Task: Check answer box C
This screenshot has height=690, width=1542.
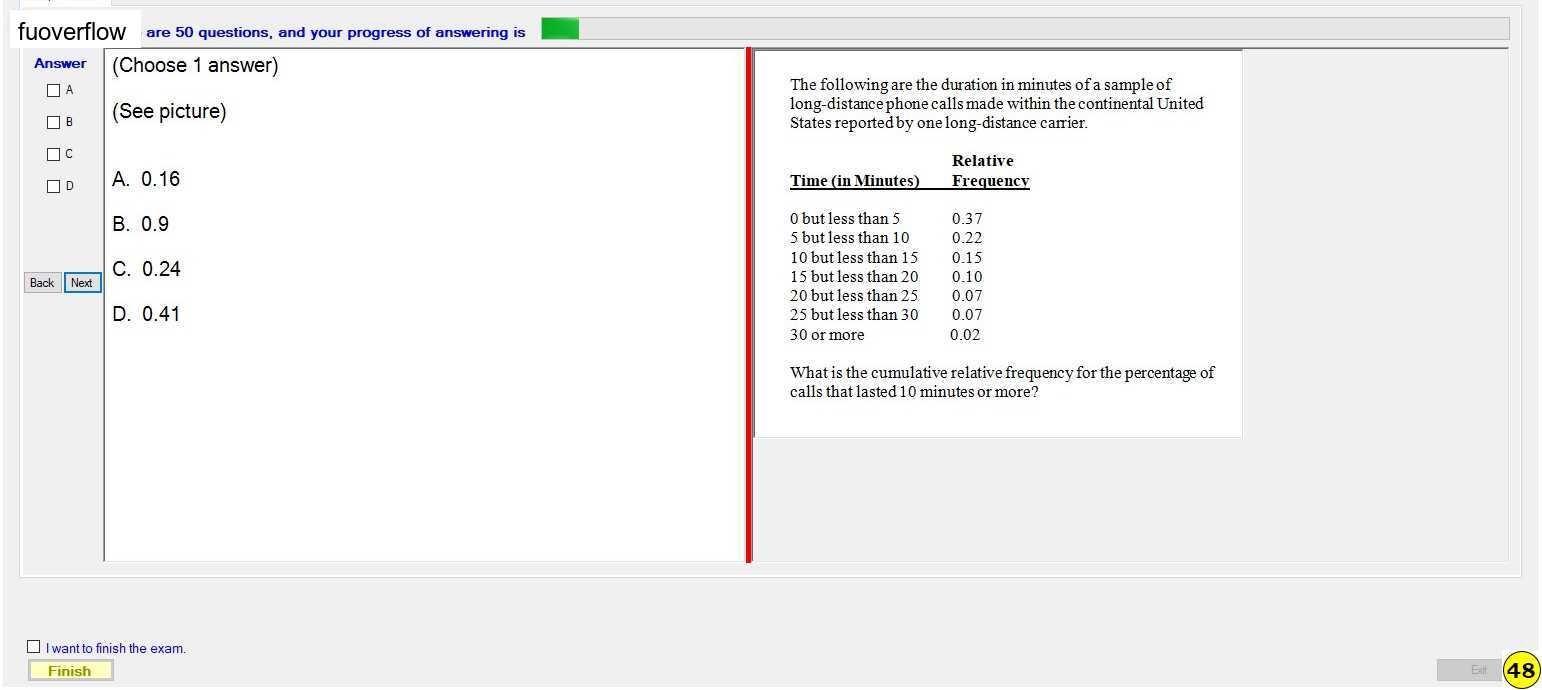Action: [54, 154]
